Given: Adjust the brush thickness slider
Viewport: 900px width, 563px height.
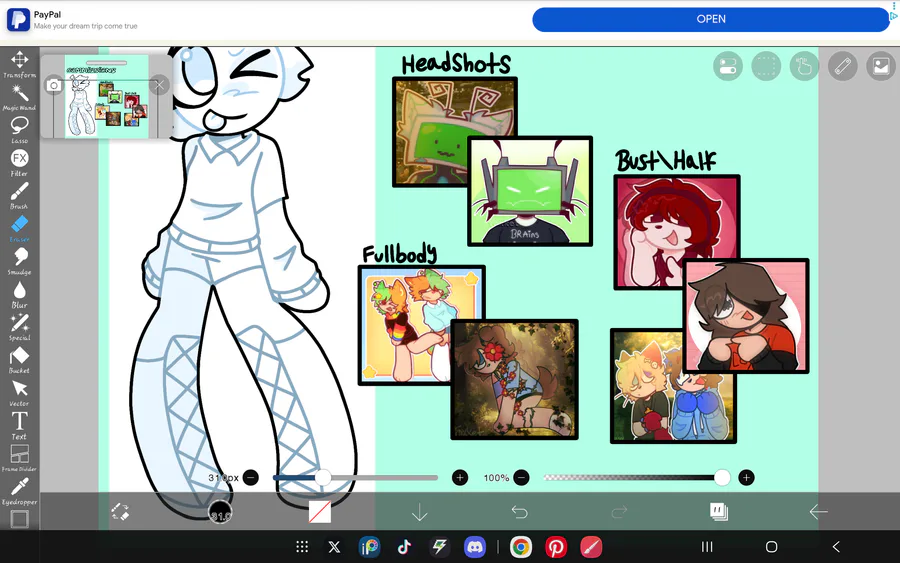Looking at the screenshot, I should click(323, 477).
